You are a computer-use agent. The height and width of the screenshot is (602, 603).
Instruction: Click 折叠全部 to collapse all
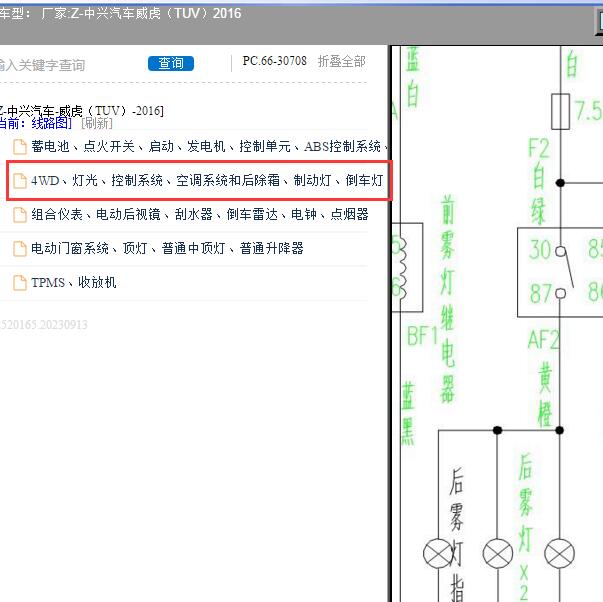pos(341,61)
